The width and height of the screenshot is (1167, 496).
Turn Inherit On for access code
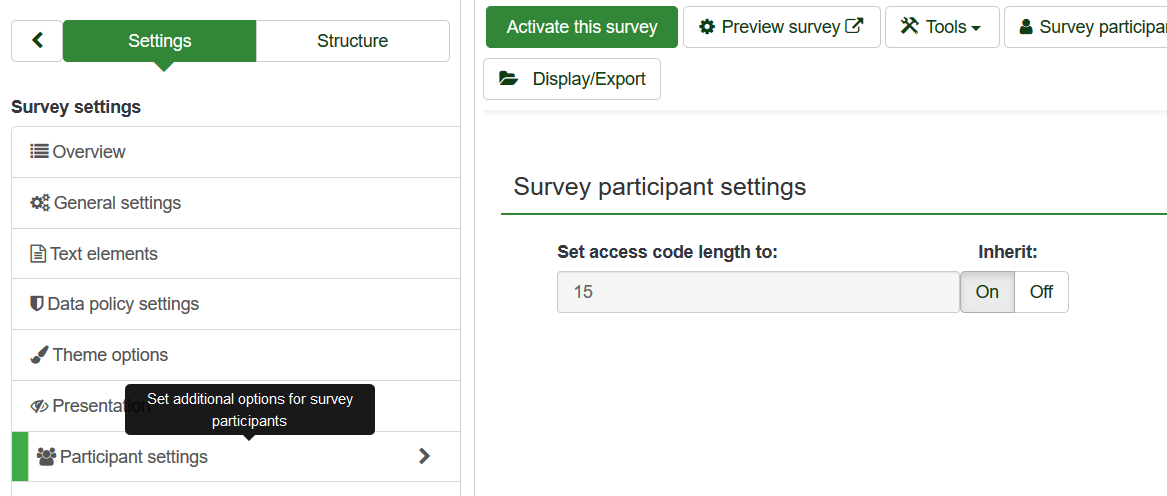(987, 292)
